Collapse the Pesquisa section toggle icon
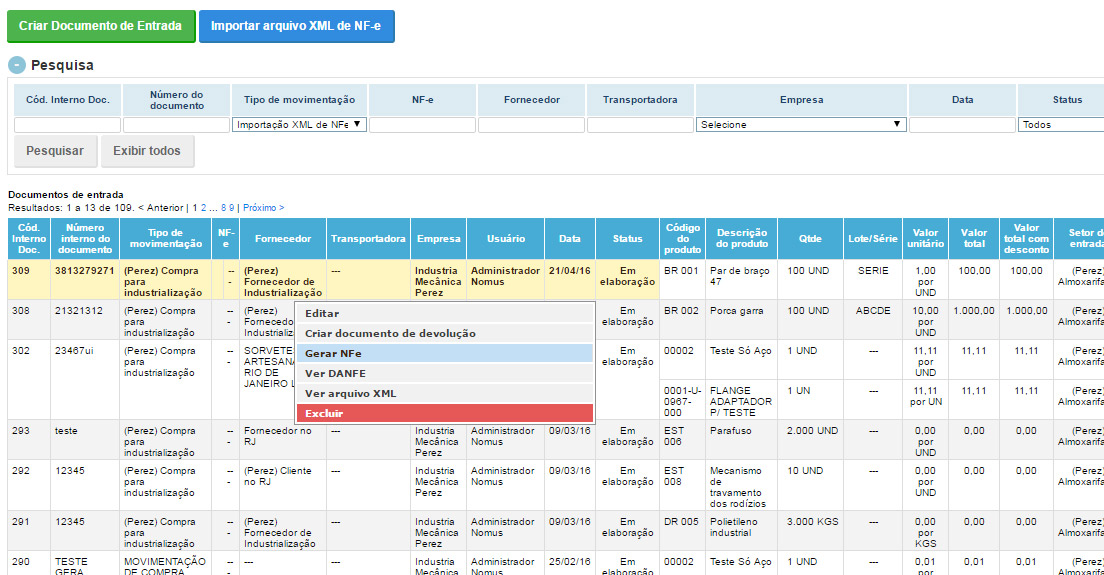Image resolution: width=1104 pixels, height=575 pixels. point(17,65)
